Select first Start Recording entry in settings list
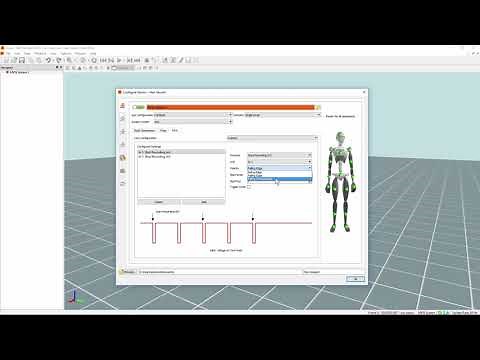This screenshot has width=480, height=360. [x=181, y=152]
